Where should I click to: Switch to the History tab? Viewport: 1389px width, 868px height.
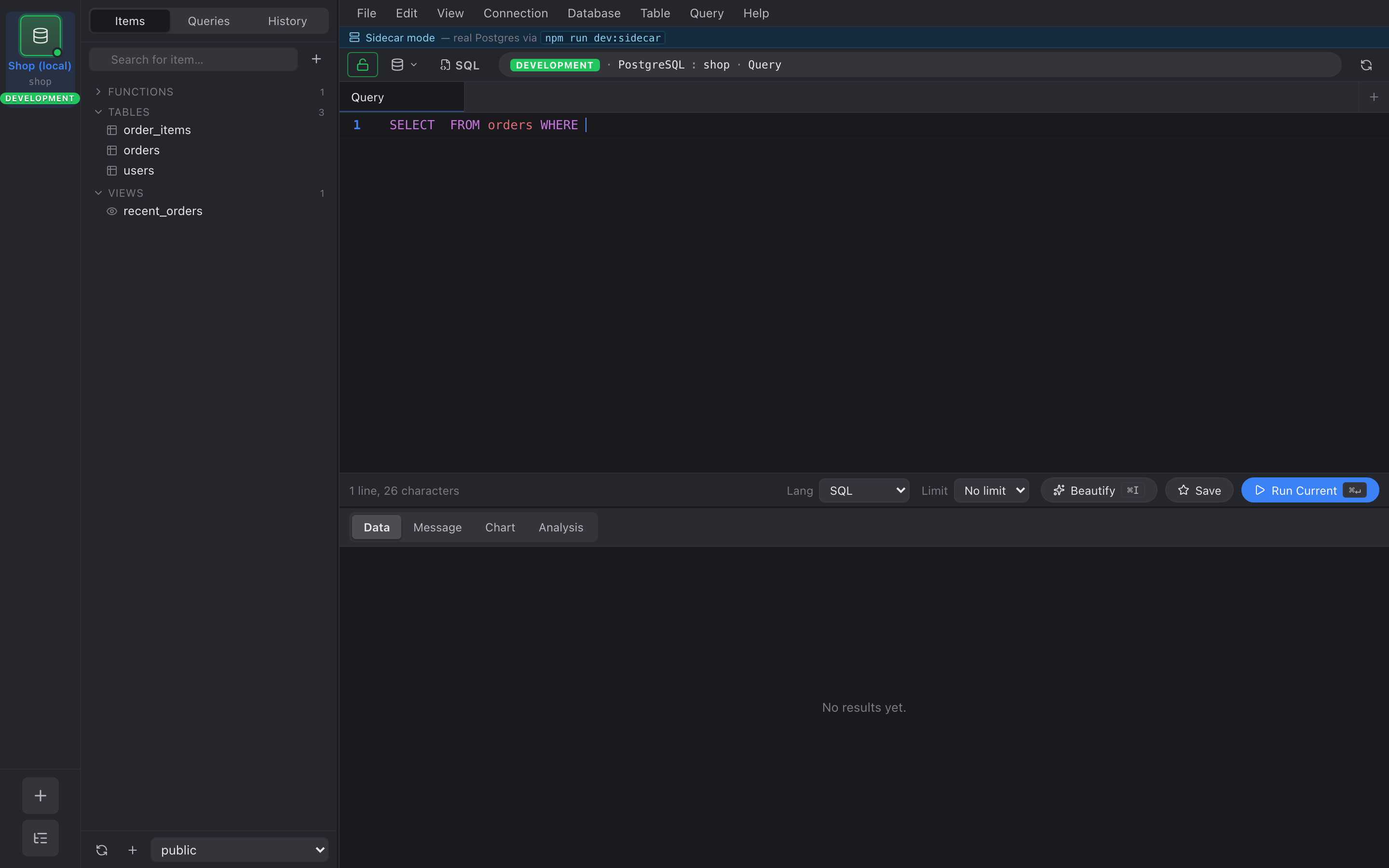point(287,21)
